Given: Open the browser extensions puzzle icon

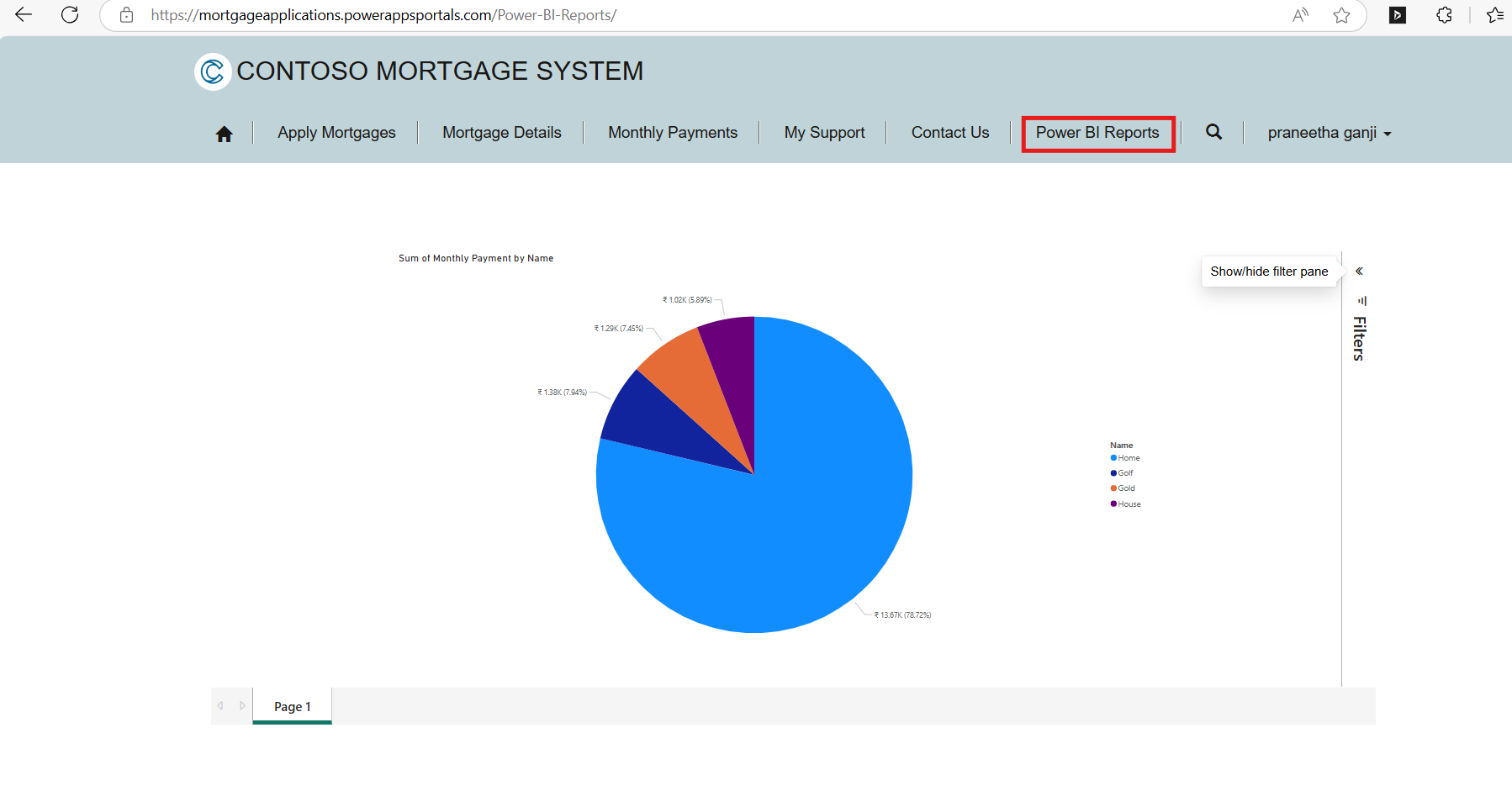Looking at the screenshot, I should (1444, 15).
